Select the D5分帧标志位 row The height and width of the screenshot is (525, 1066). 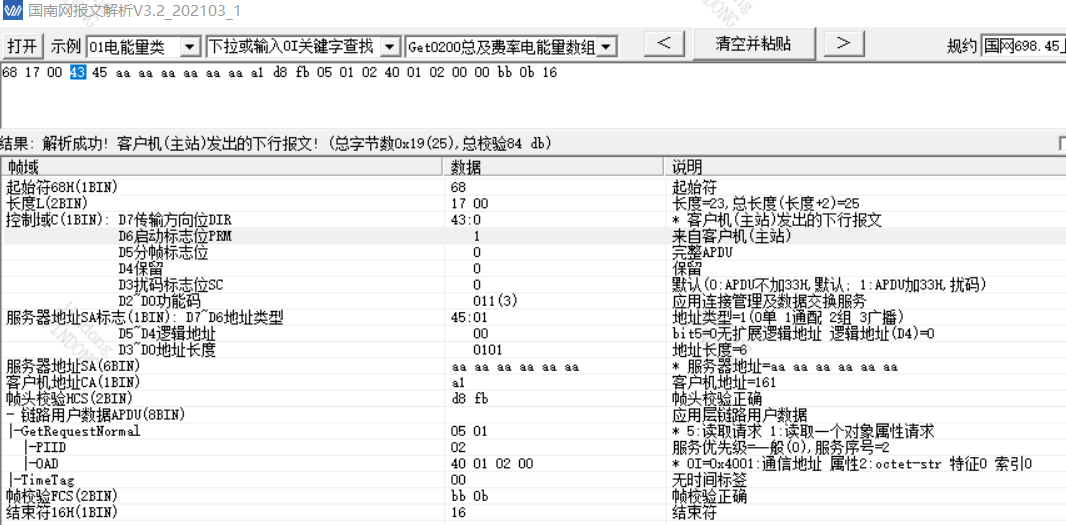[533, 252]
